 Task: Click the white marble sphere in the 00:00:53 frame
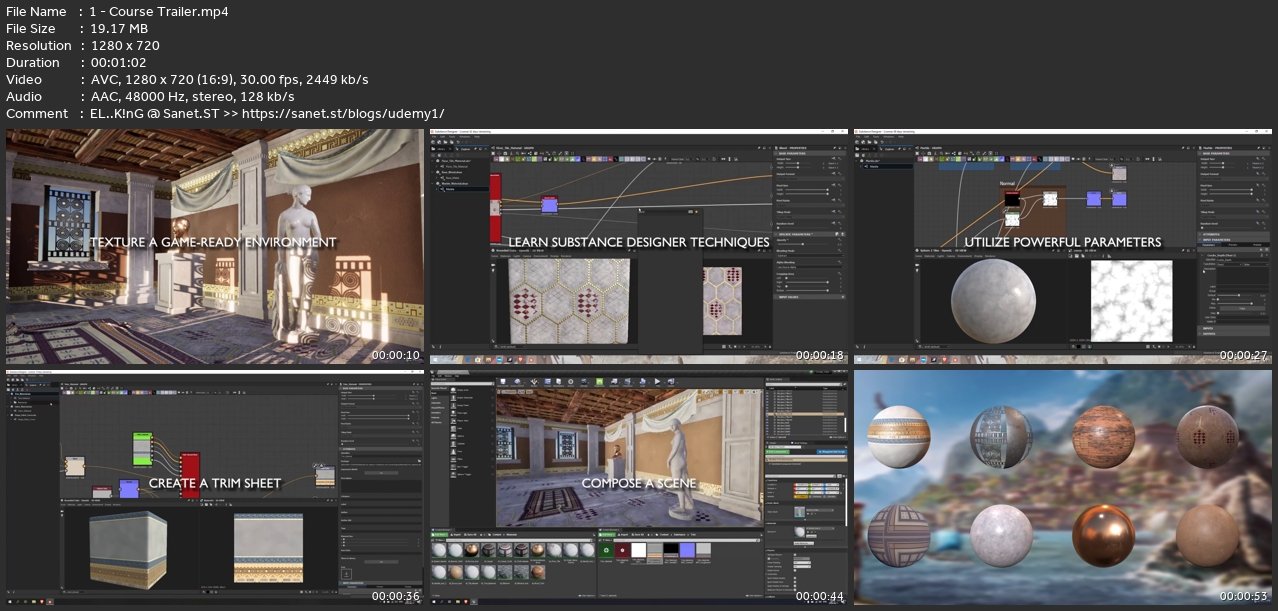pos(1003,534)
